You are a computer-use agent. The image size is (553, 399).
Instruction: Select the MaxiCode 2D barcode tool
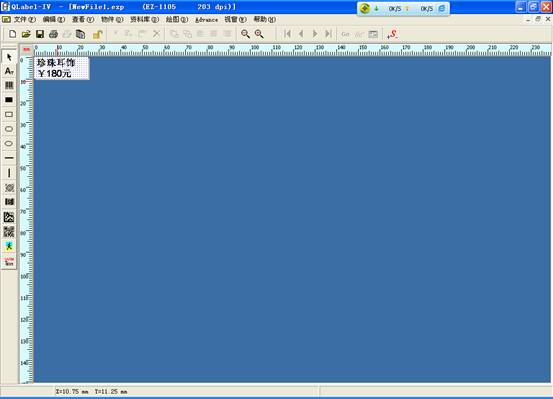point(9,188)
